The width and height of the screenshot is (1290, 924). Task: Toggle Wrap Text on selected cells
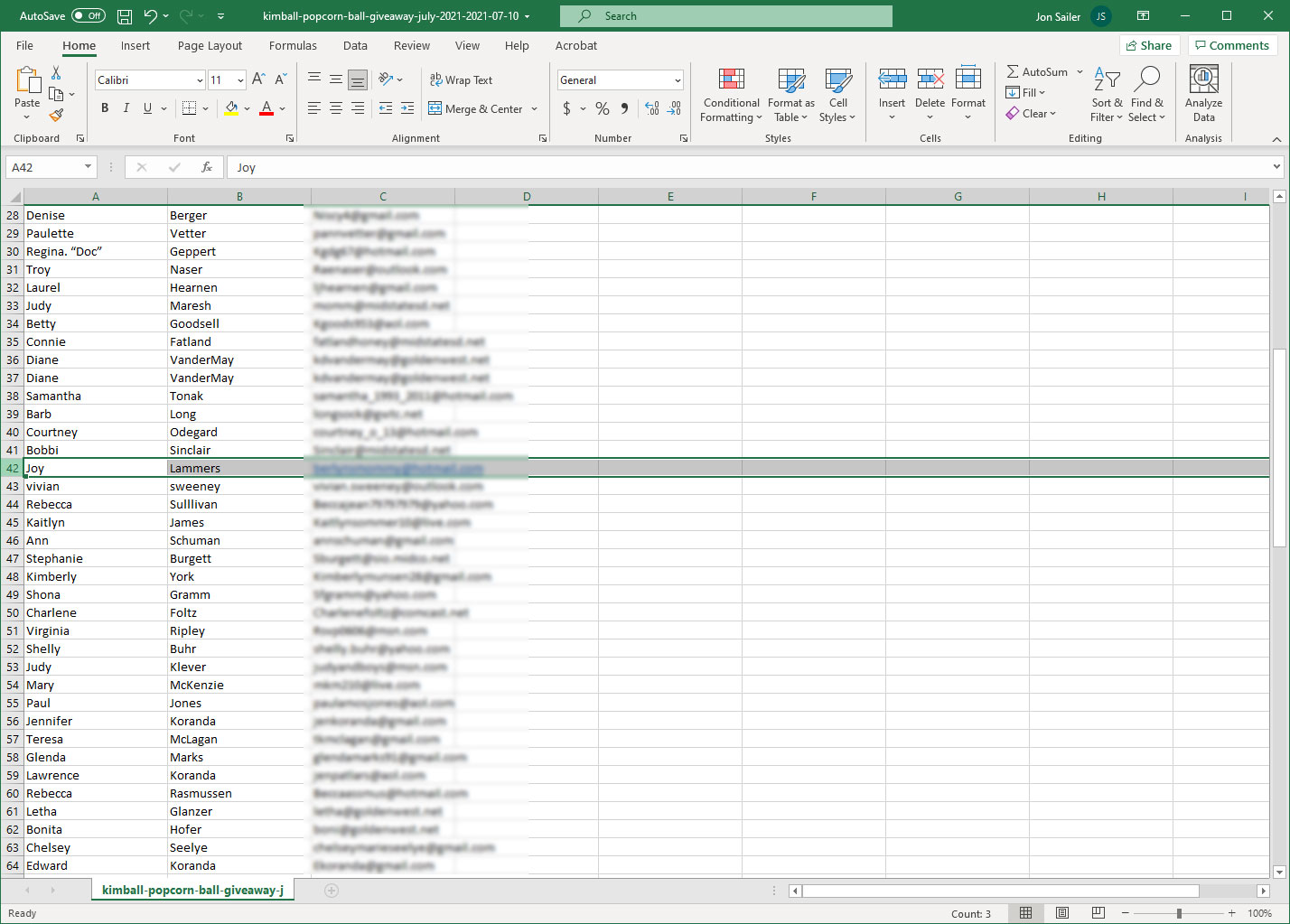point(461,80)
